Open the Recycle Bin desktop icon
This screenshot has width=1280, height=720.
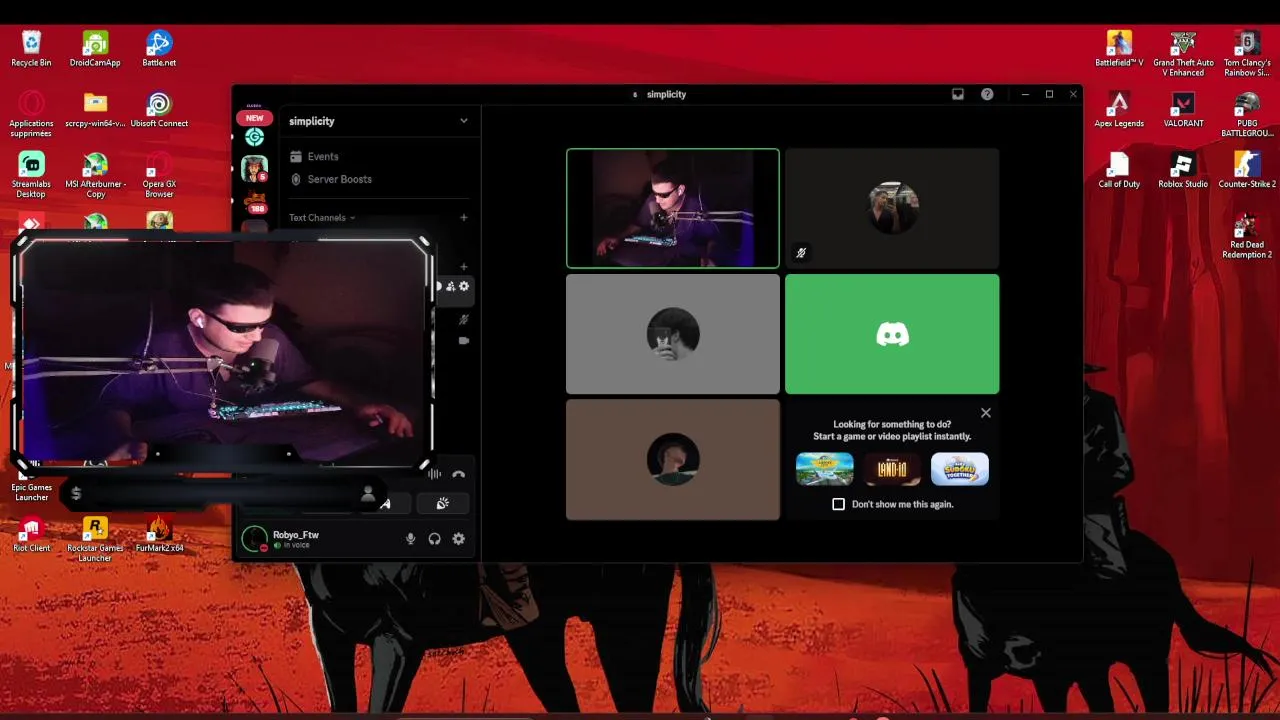click(x=31, y=49)
